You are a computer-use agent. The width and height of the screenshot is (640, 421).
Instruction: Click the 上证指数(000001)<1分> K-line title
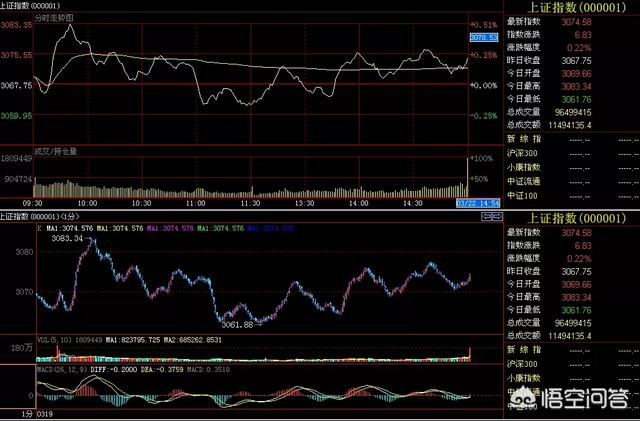[42, 216]
